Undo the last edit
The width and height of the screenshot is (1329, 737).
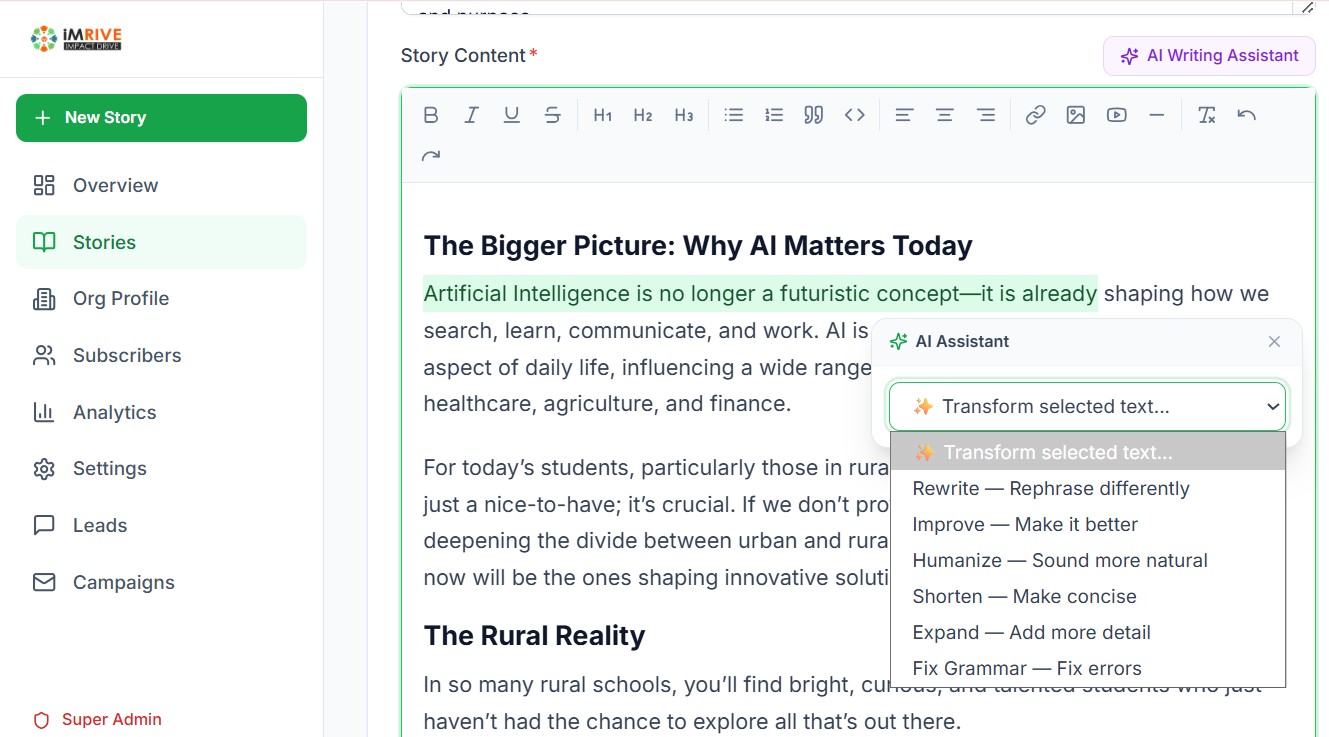tap(1246, 115)
